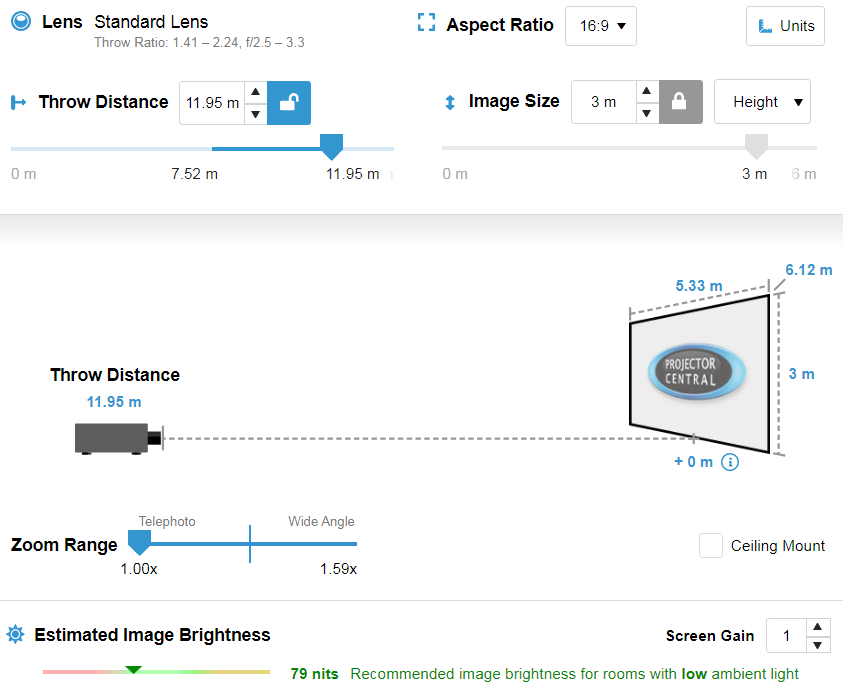Screen dimensions: 843x691
Task: Click the lens offset info icon
Action: click(730, 462)
